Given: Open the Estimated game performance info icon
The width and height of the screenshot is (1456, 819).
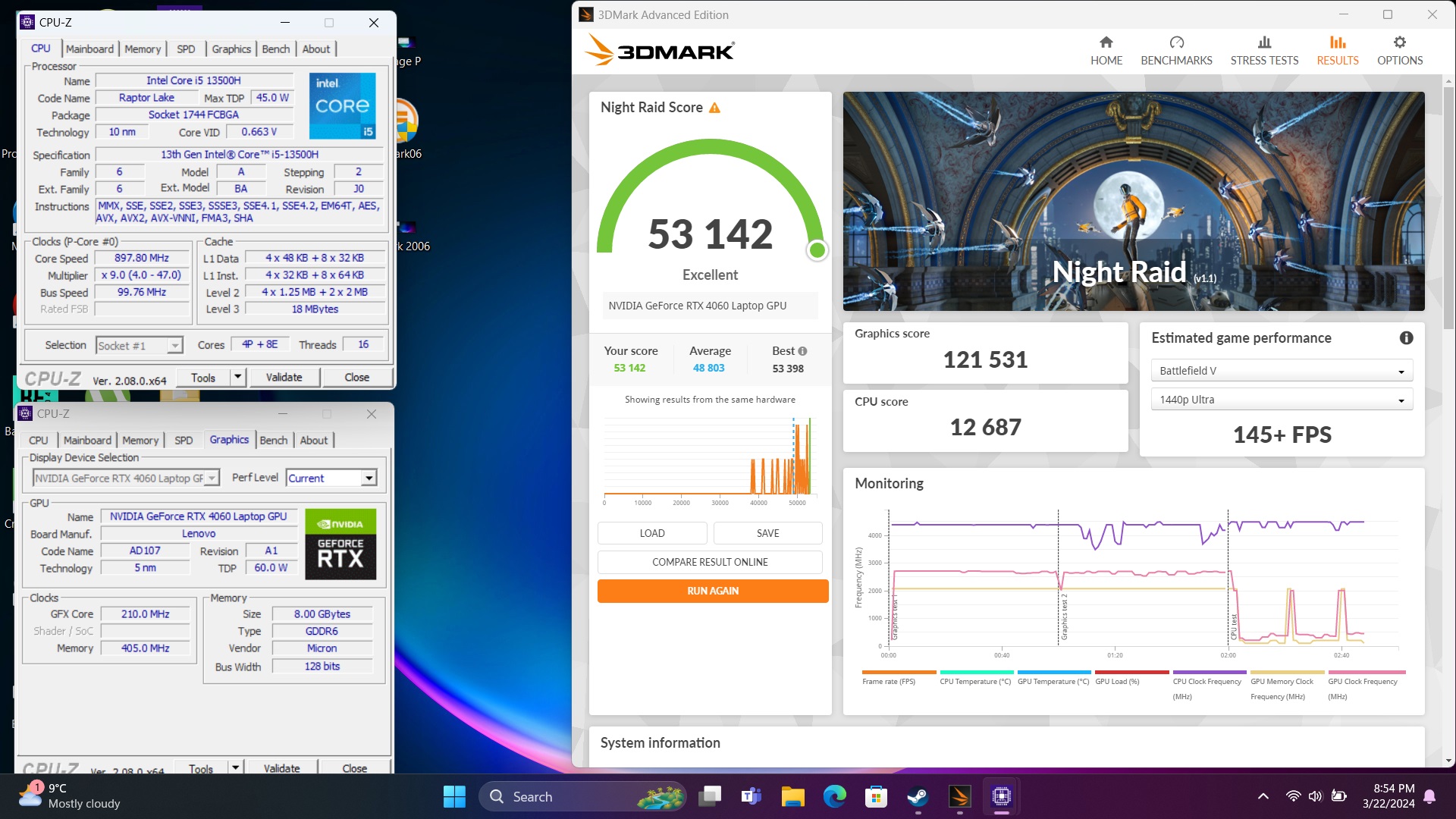Looking at the screenshot, I should pyautogui.click(x=1406, y=338).
